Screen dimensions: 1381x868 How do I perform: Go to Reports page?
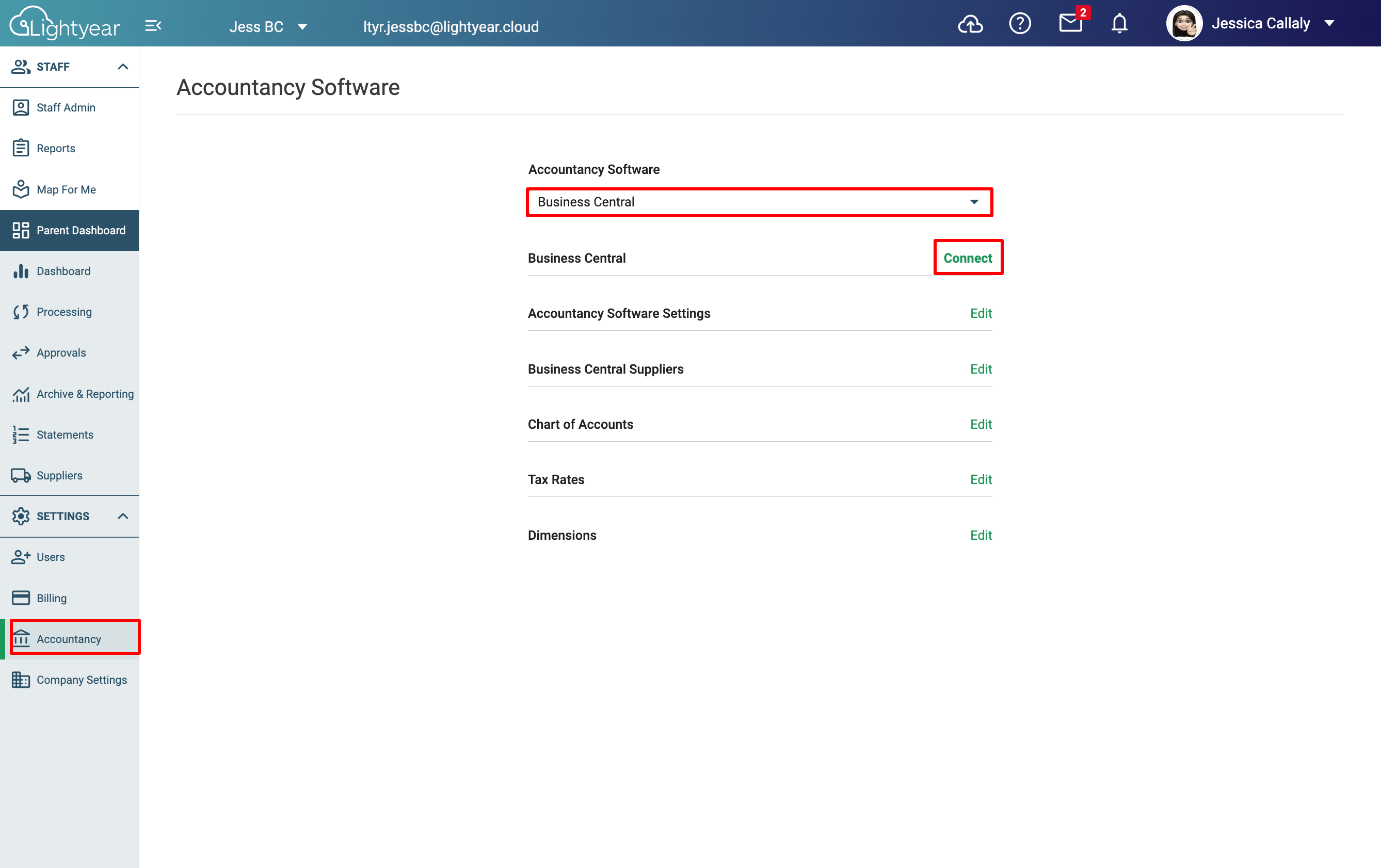(69, 148)
